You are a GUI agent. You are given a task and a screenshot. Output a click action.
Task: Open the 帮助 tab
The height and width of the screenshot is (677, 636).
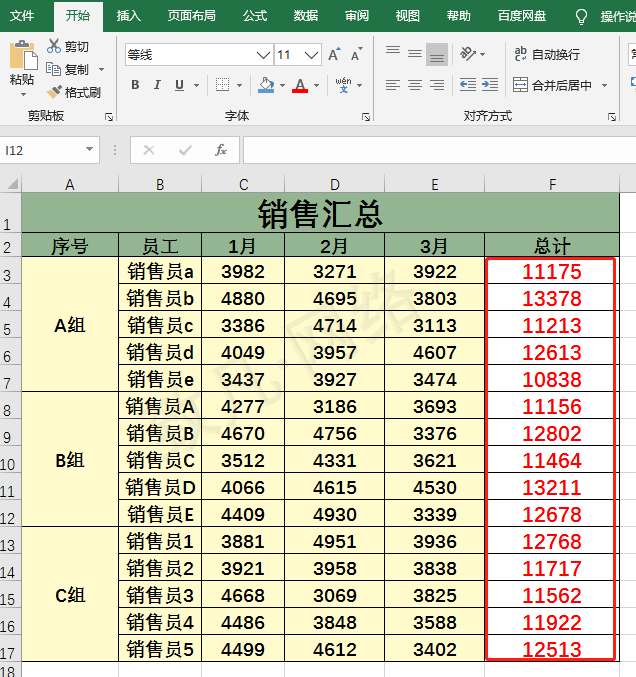[459, 16]
